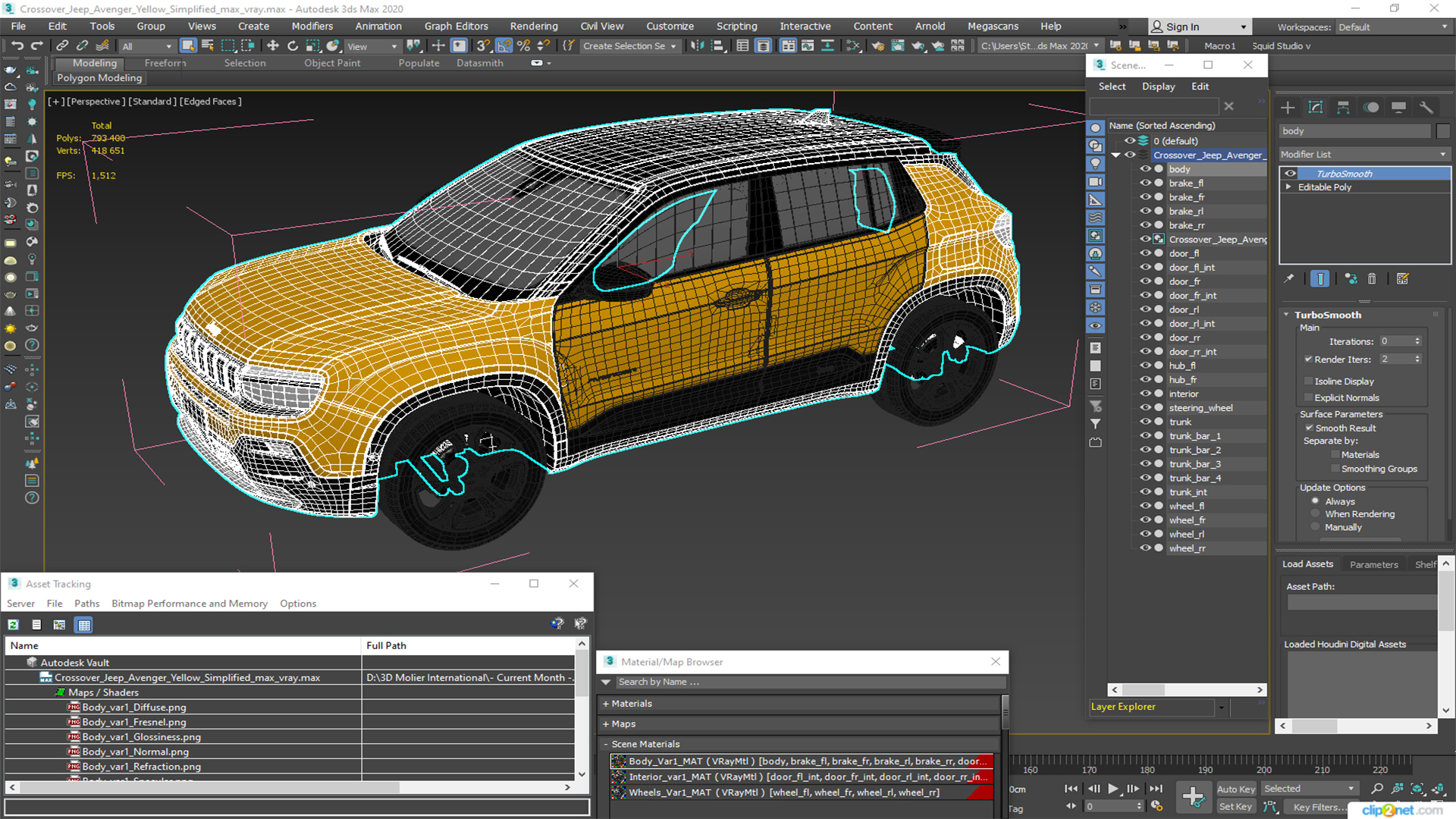Click the Set Keys big plus-key button
The image size is (1456, 819).
(1193, 796)
